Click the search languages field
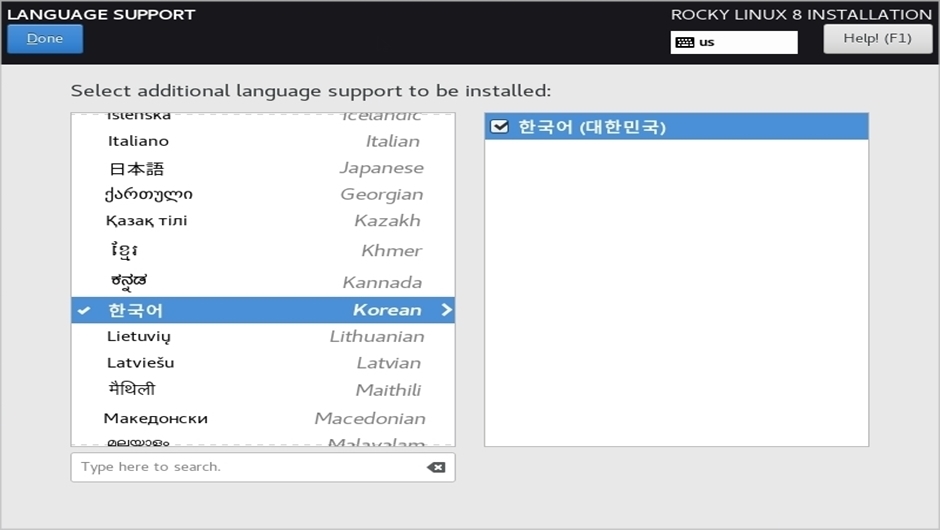 pos(263,467)
